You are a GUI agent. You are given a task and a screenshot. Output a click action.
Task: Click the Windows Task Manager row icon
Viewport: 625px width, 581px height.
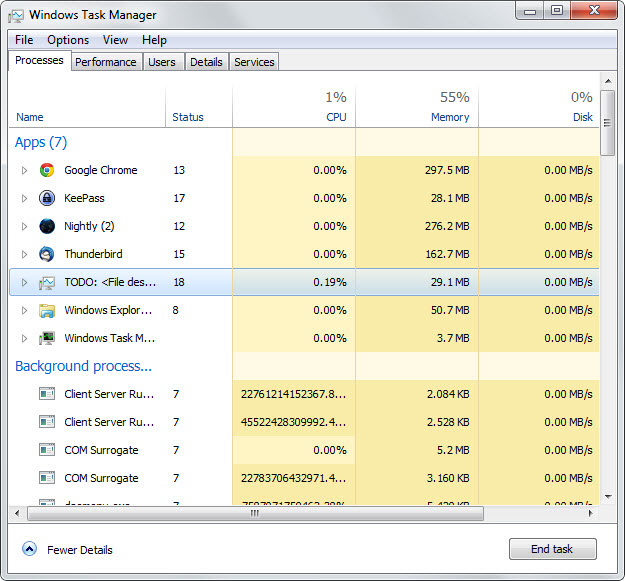[x=47, y=338]
